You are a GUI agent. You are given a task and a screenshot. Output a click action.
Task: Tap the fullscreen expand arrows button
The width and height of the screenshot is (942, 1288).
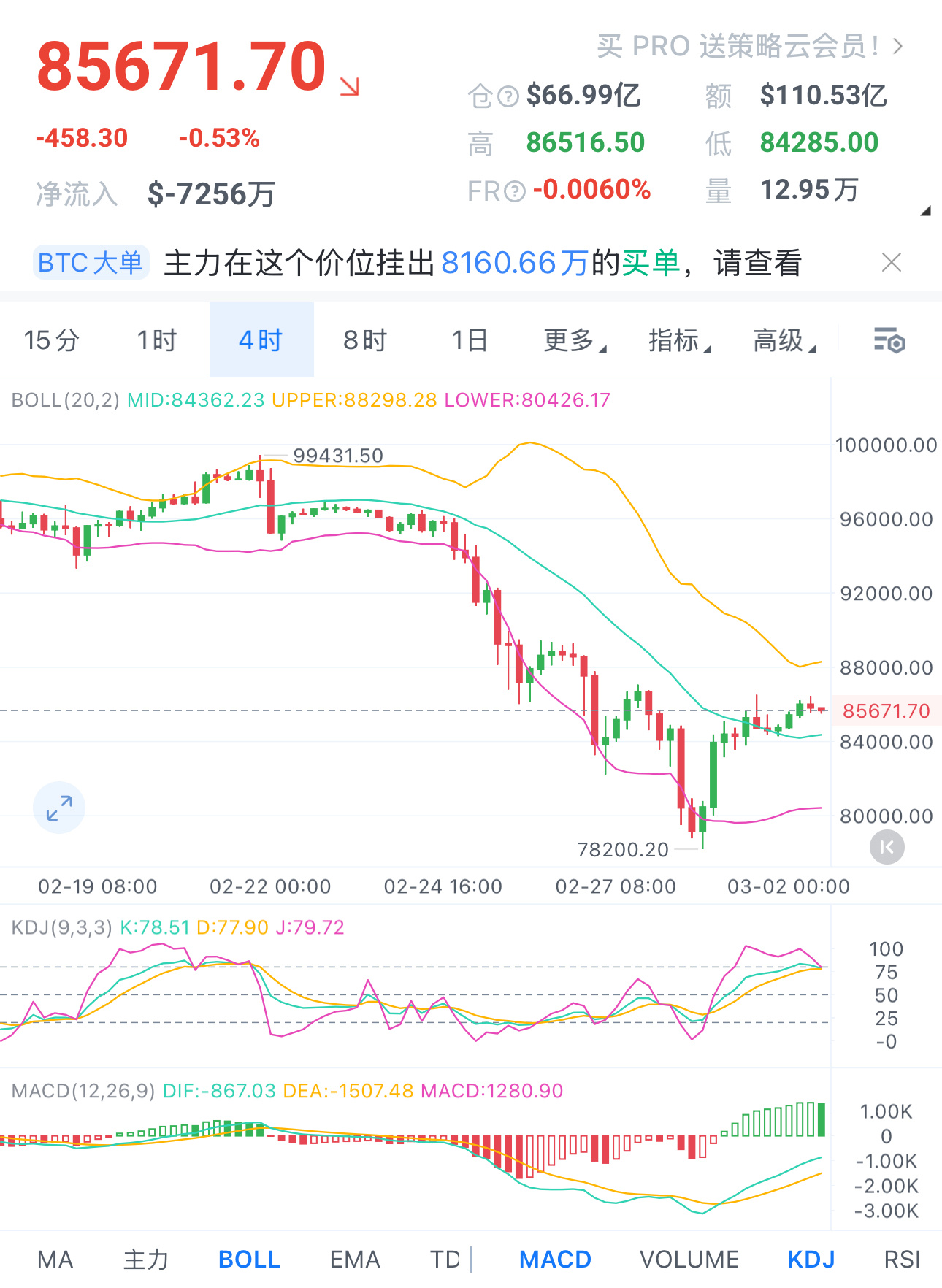(x=59, y=808)
